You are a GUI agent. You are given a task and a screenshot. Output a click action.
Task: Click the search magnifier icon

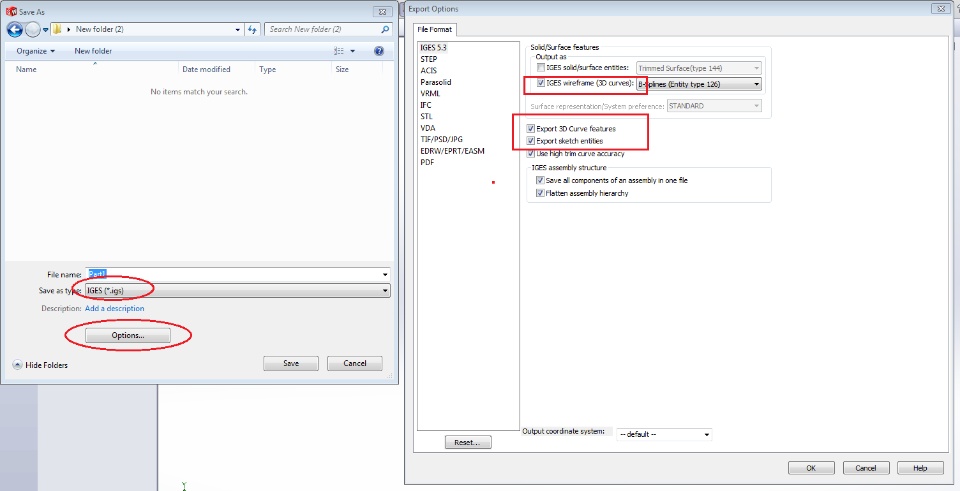point(384,29)
